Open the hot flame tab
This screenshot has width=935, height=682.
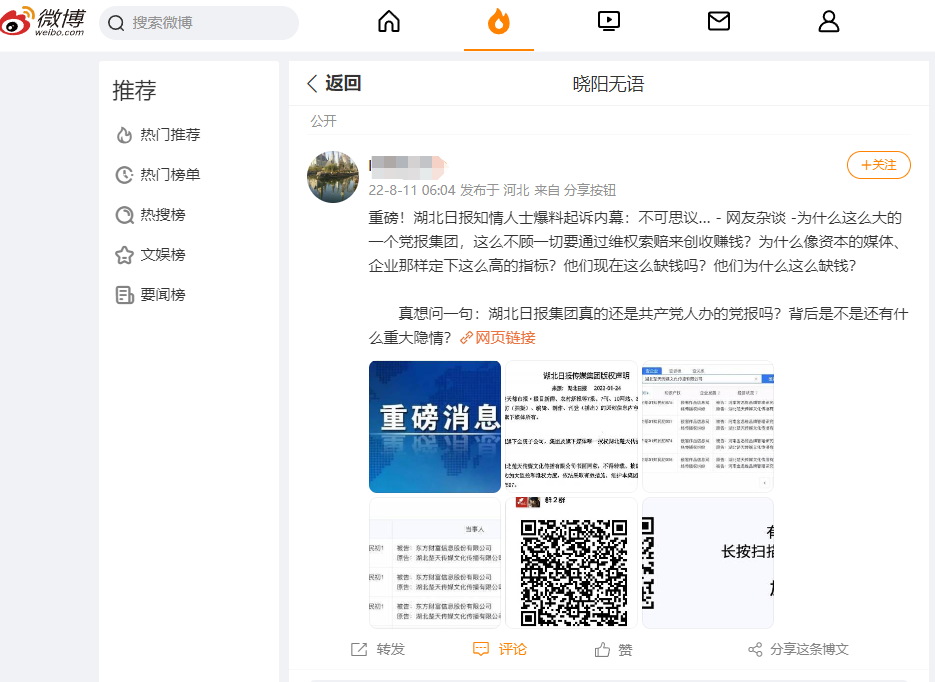499,22
